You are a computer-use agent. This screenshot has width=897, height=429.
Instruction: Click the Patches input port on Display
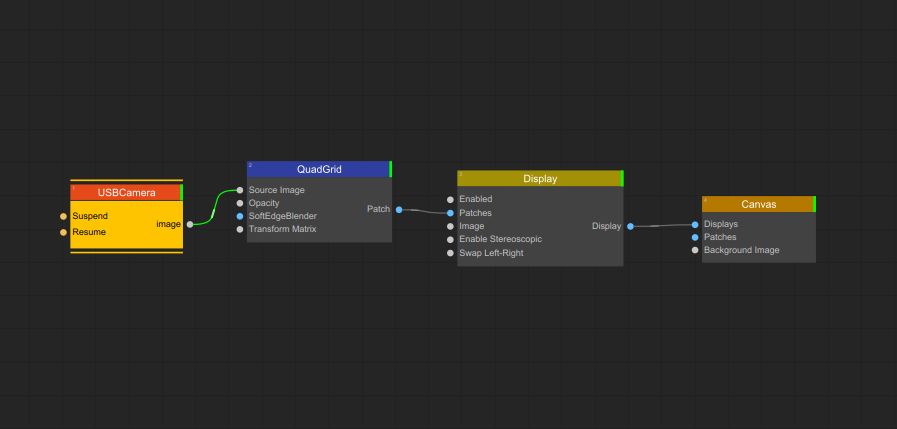[450, 213]
